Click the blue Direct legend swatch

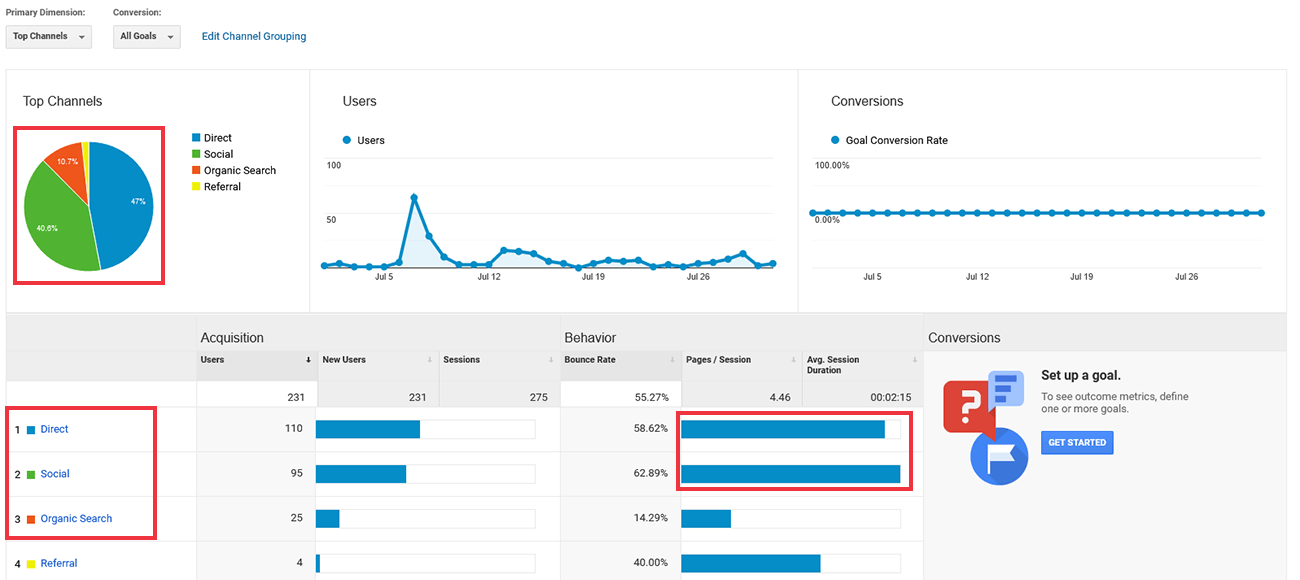[196, 138]
